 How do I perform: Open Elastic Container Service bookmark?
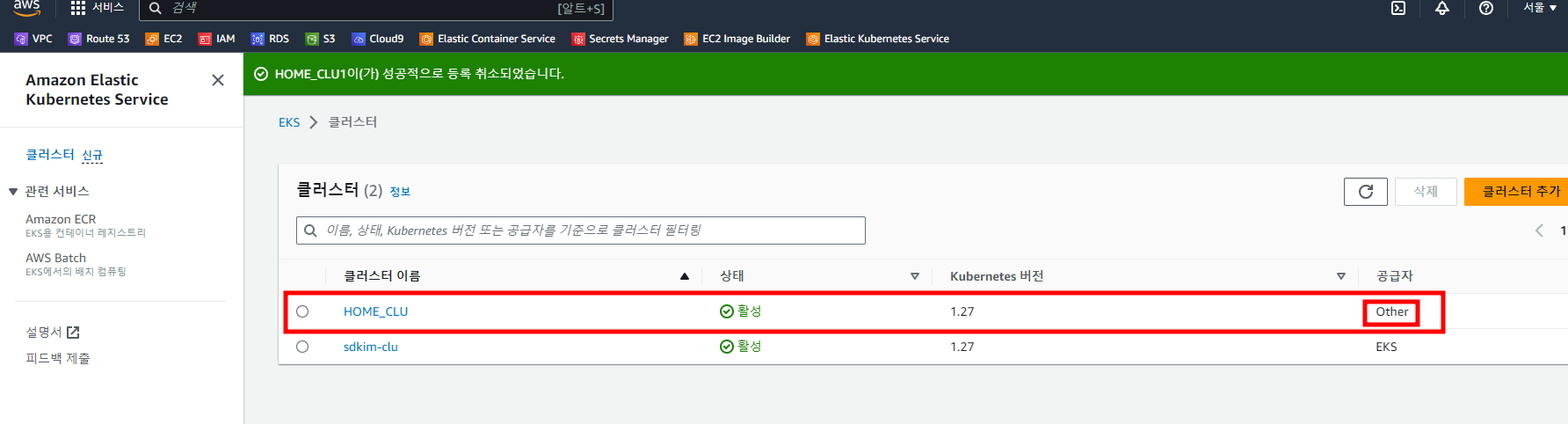[x=488, y=39]
